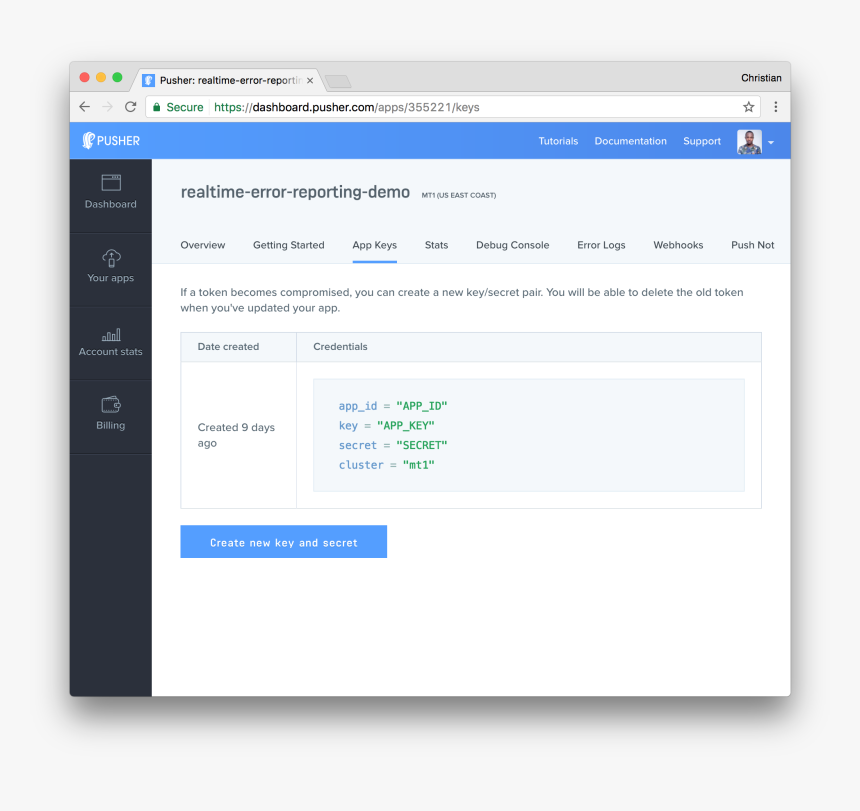Open the Support link
The image size is (860, 811).
coord(701,141)
